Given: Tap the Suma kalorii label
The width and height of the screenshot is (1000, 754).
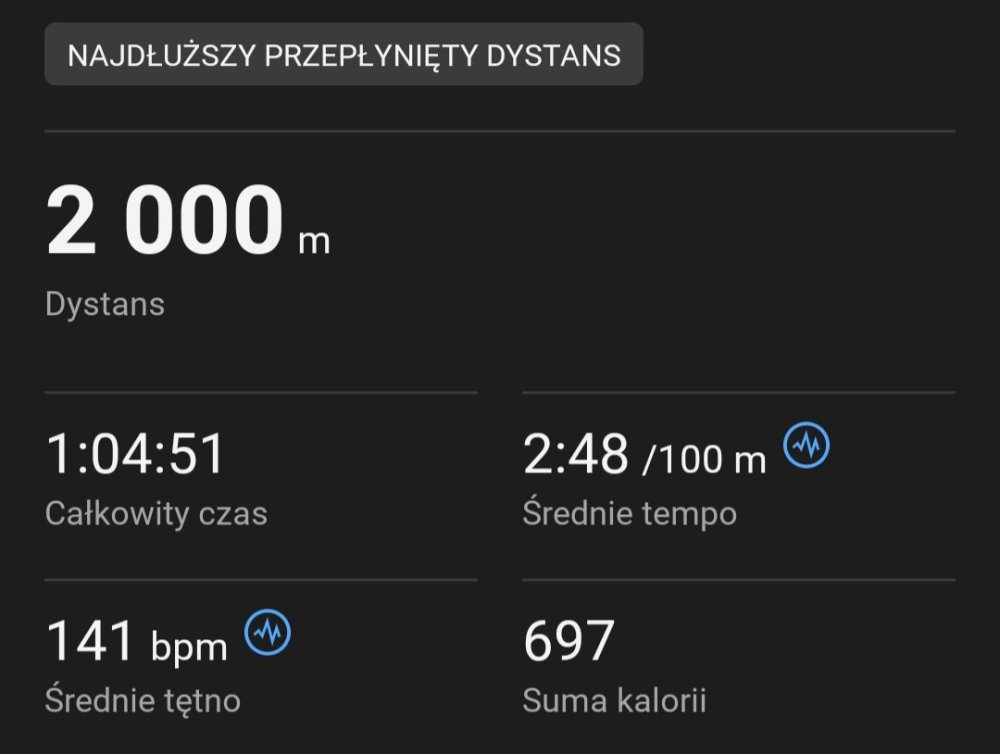Looking at the screenshot, I should click(x=614, y=700).
